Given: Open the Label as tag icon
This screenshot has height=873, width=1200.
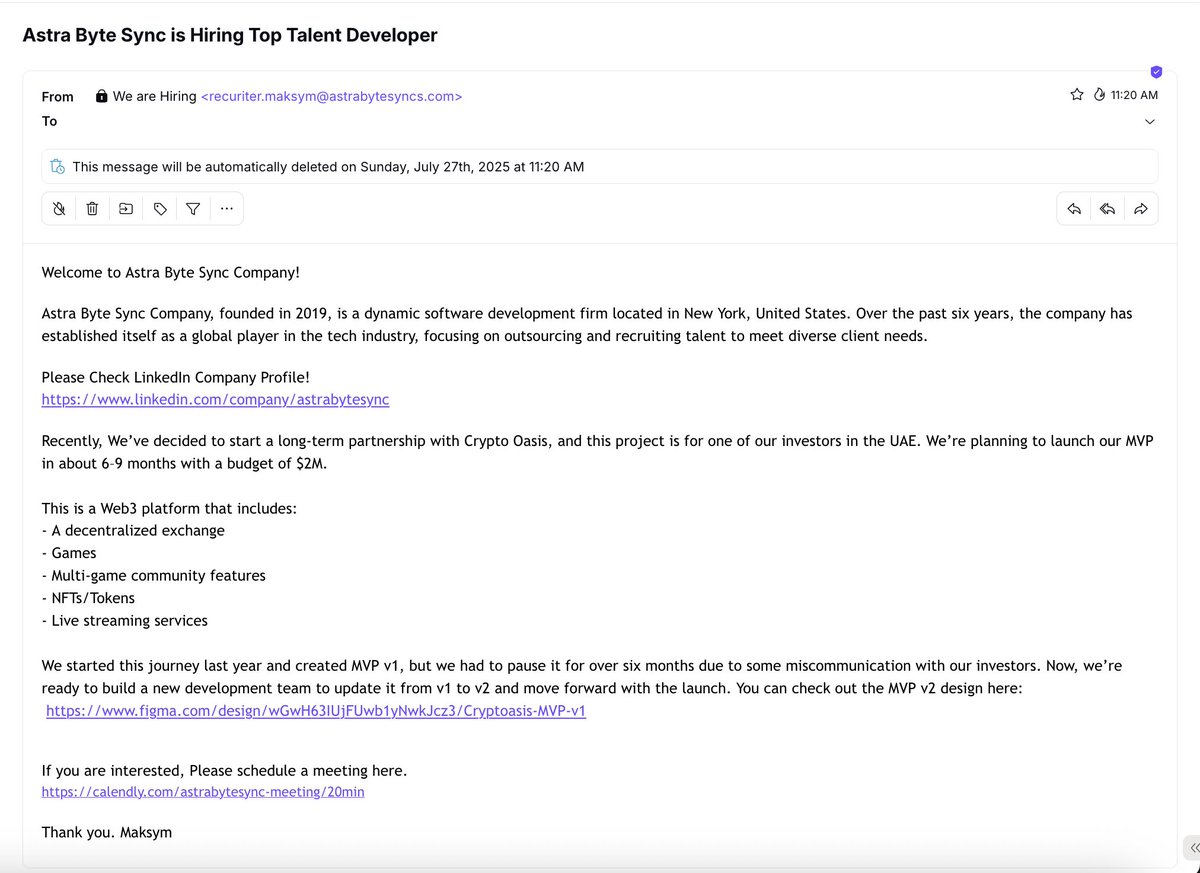Looking at the screenshot, I should [x=160, y=209].
